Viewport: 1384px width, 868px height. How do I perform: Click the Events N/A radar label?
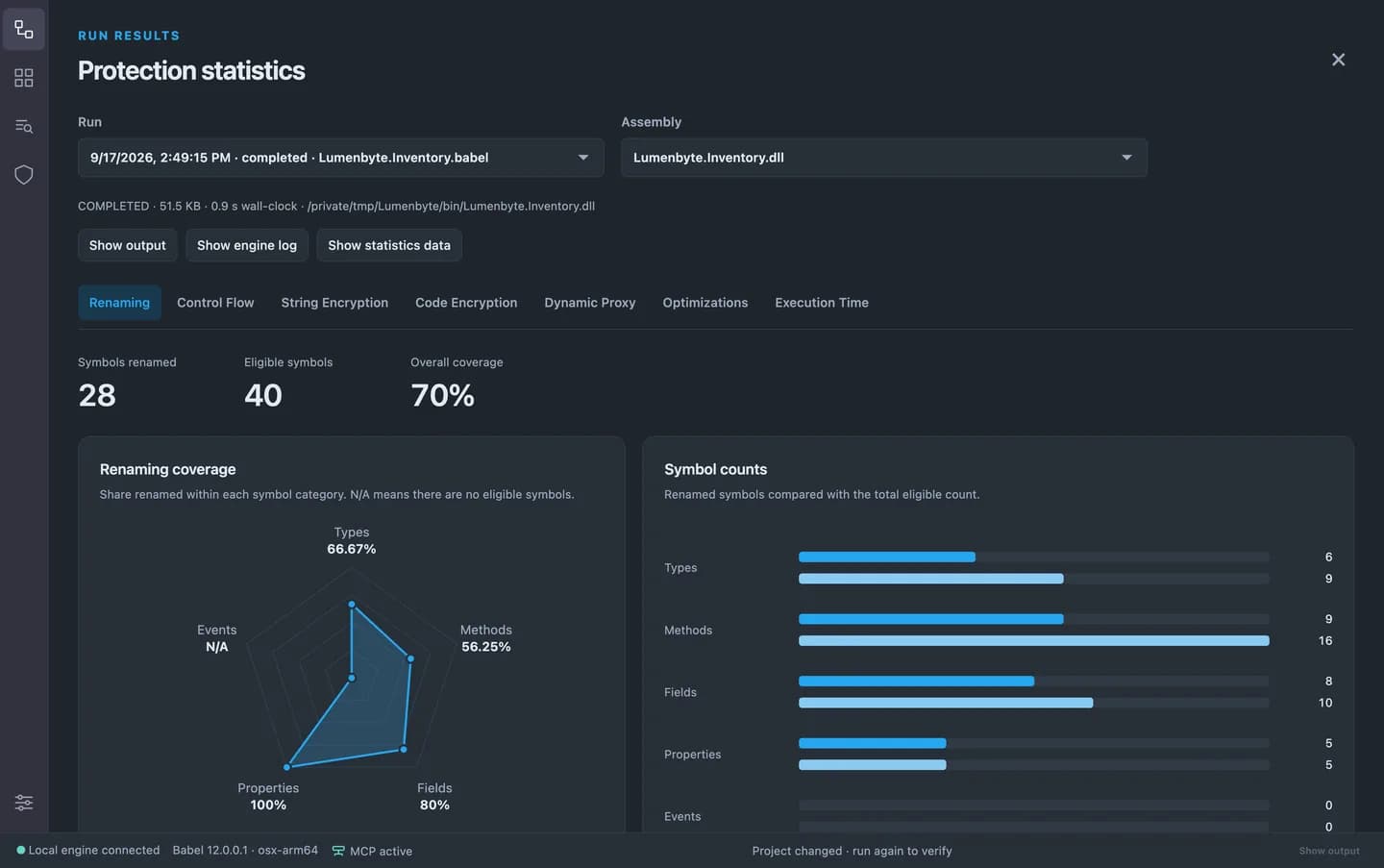coord(217,638)
